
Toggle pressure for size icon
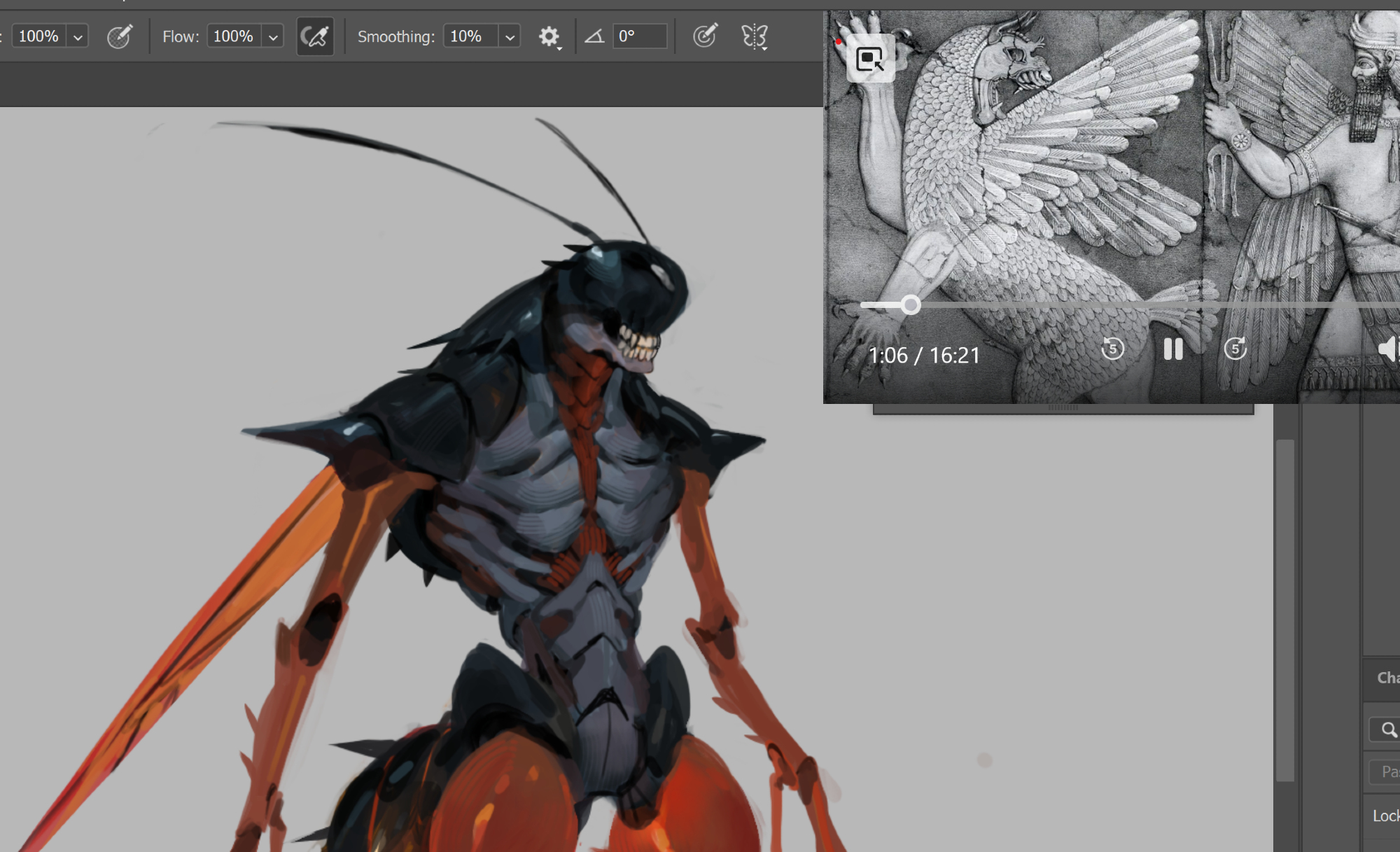point(705,36)
